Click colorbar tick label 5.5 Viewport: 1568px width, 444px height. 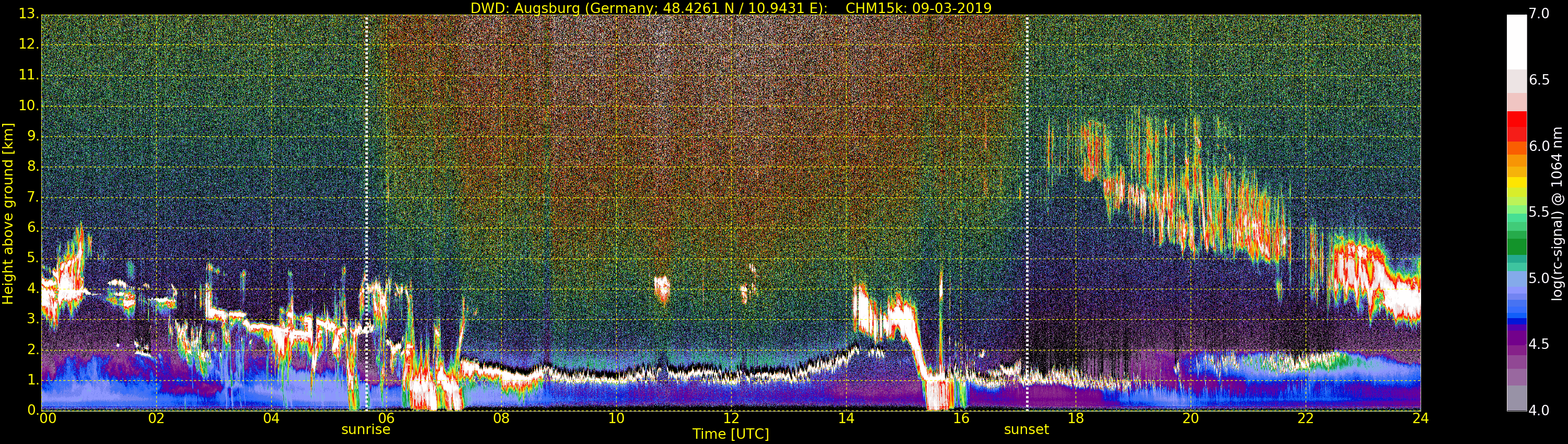click(1539, 212)
